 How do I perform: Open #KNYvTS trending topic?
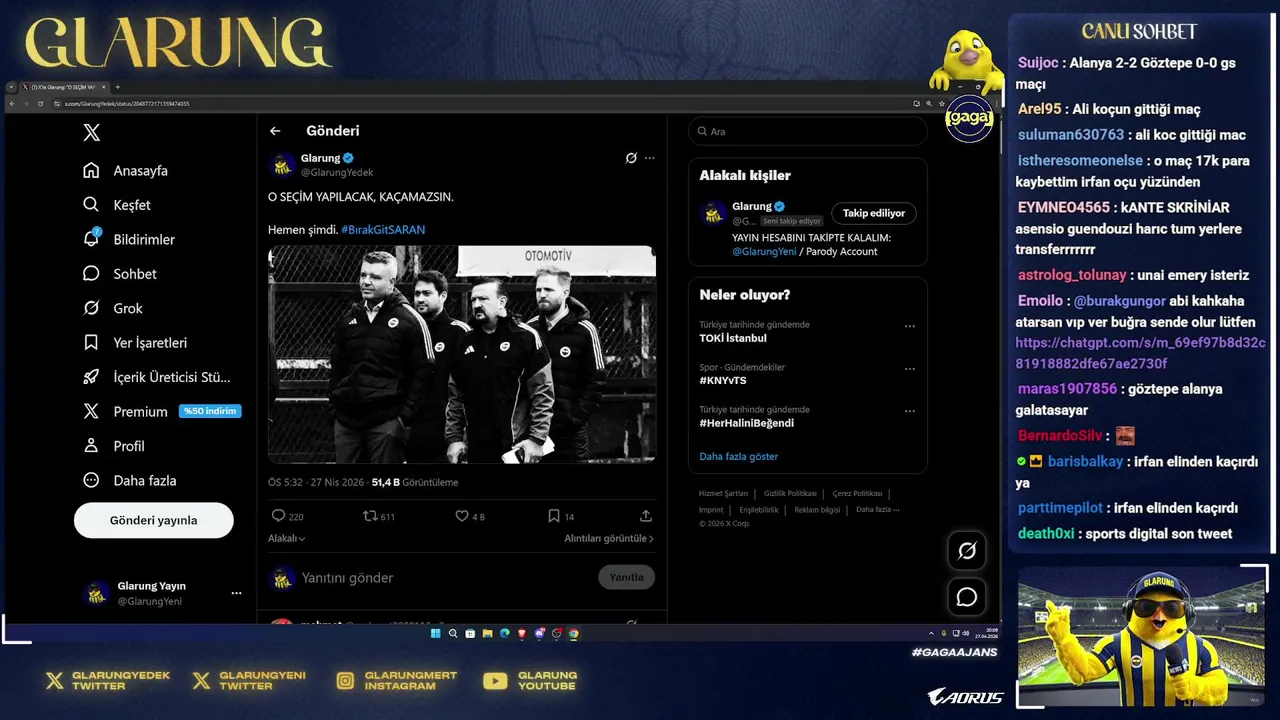click(x=723, y=381)
